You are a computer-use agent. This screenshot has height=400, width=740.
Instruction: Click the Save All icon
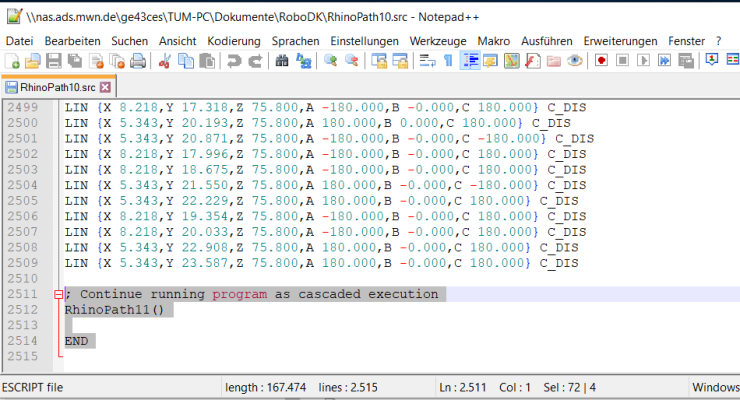(x=75, y=61)
